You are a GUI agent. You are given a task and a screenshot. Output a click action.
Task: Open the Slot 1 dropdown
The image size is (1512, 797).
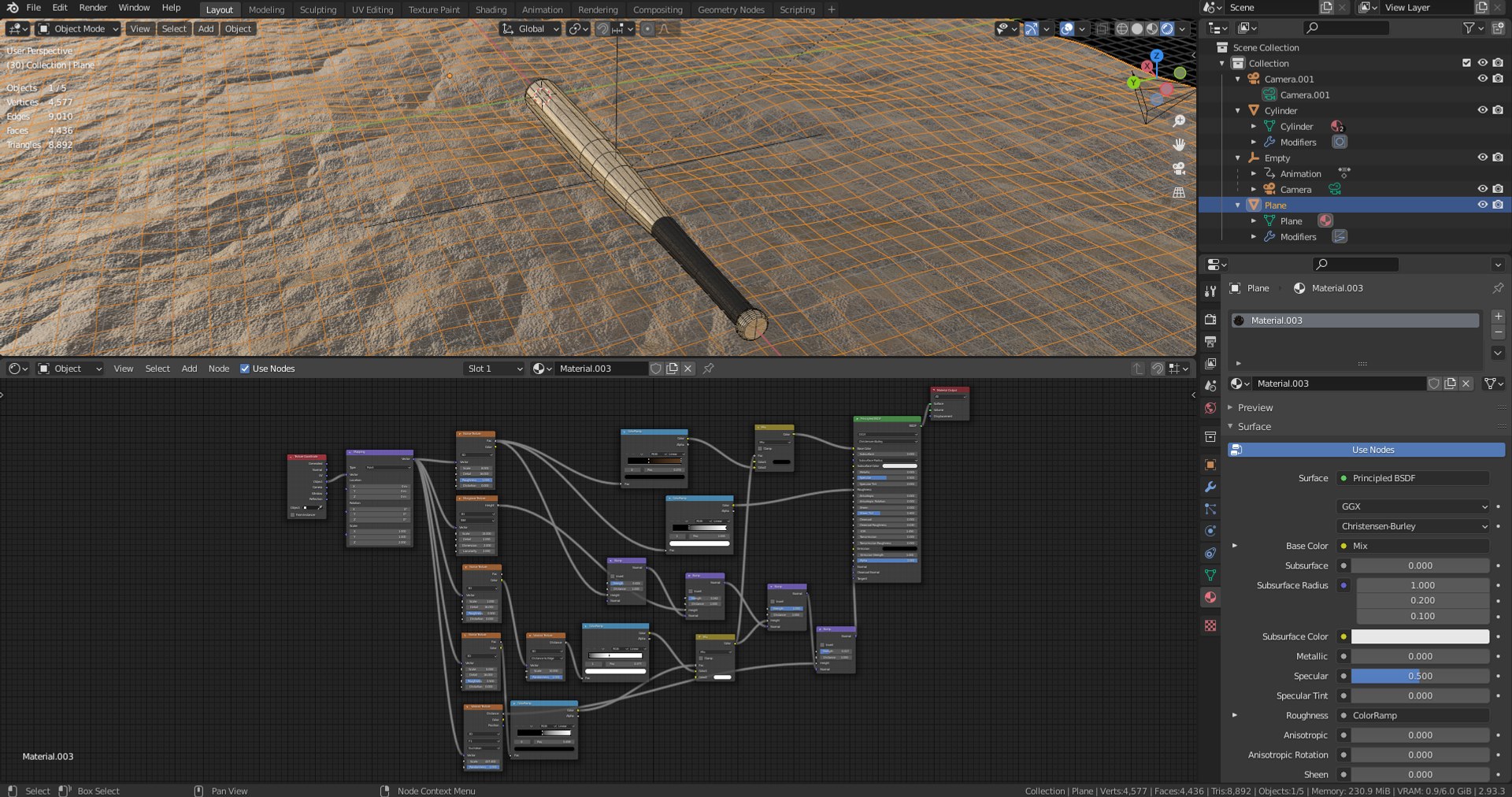pyautogui.click(x=495, y=369)
